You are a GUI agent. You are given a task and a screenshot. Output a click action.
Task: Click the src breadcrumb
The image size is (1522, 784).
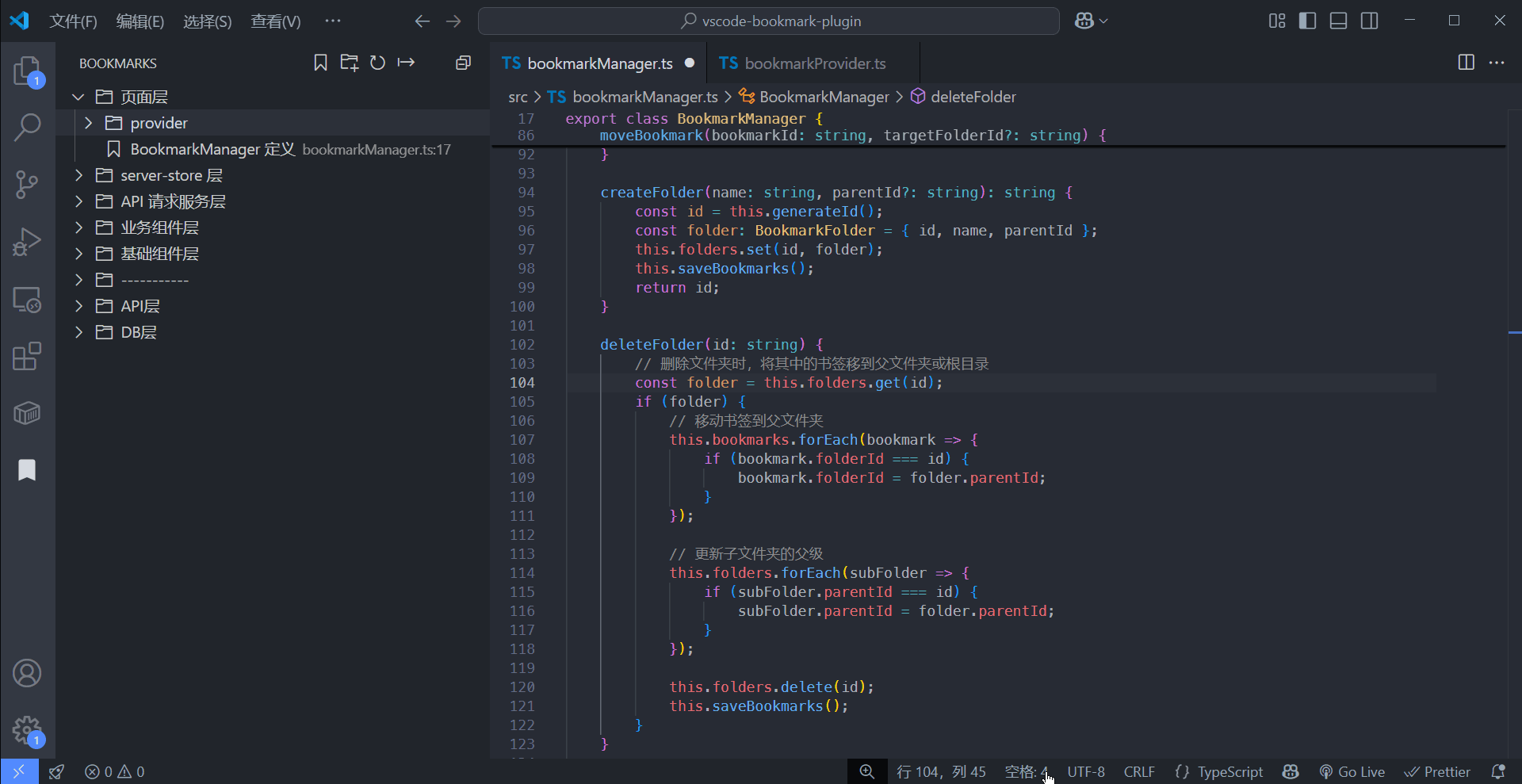[x=518, y=97]
